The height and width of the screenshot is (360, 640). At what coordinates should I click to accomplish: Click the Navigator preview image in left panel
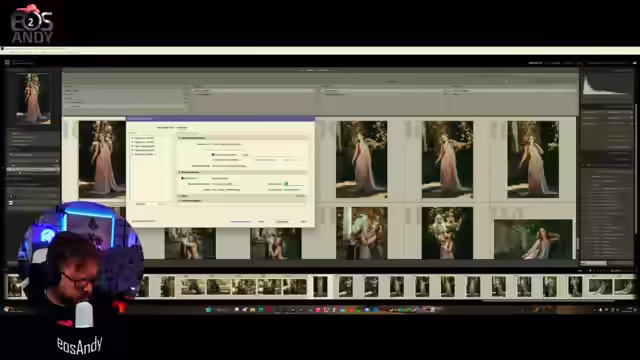coord(33,98)
